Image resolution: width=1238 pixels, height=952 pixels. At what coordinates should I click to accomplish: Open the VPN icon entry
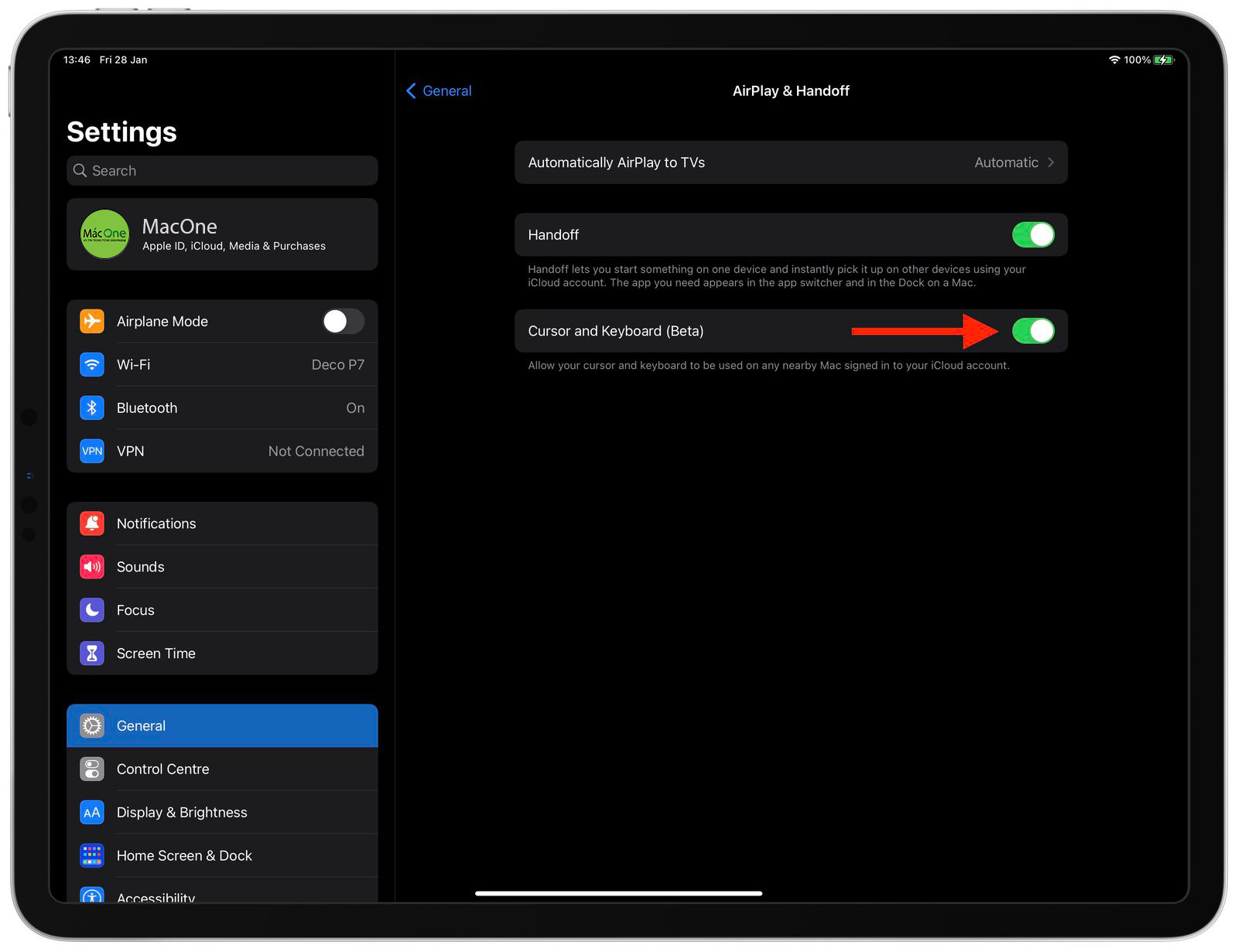pyautogui.click(x=92, y=451)
